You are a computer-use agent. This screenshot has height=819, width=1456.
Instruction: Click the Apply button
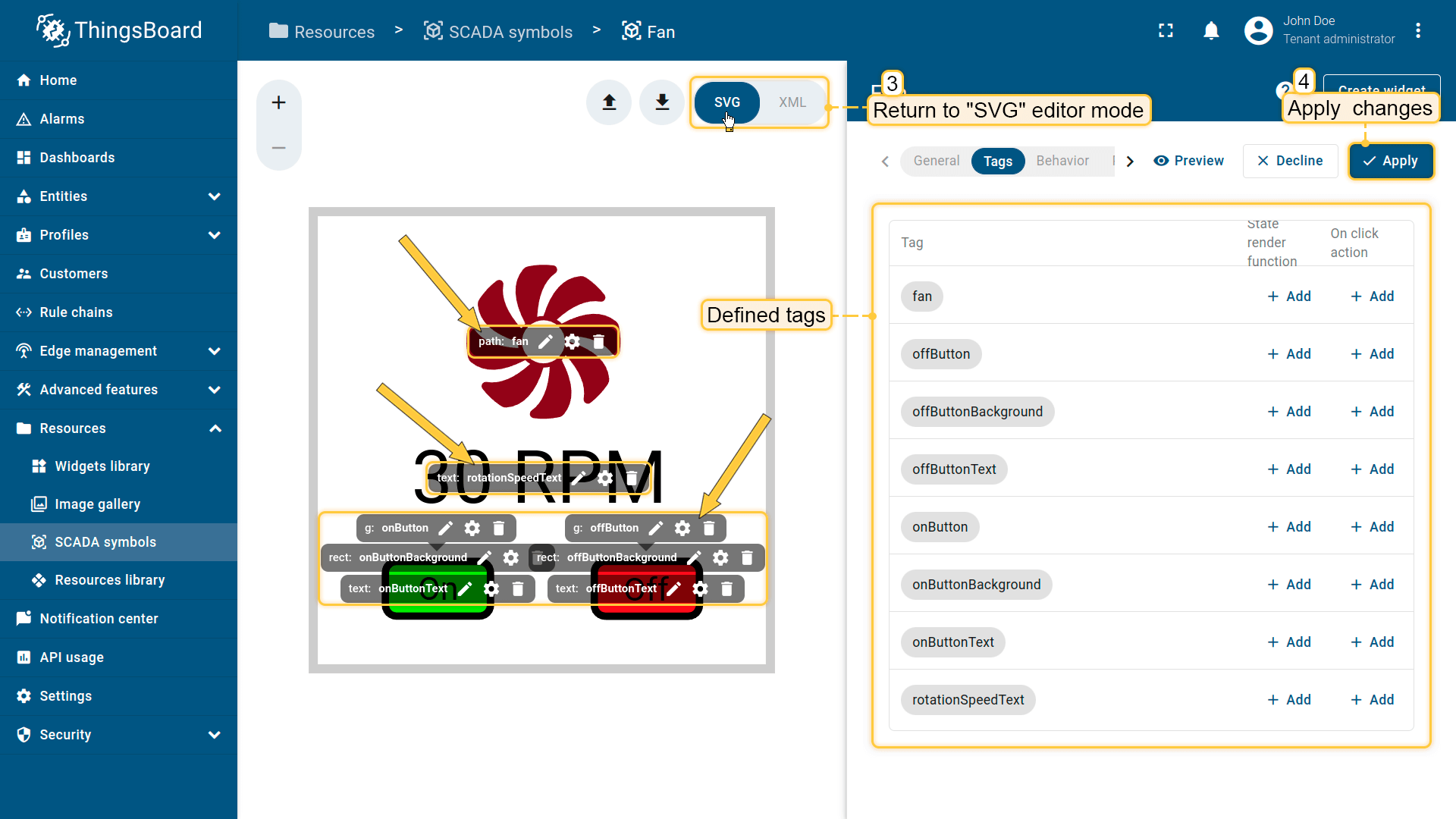click(x=1391, y=161)
